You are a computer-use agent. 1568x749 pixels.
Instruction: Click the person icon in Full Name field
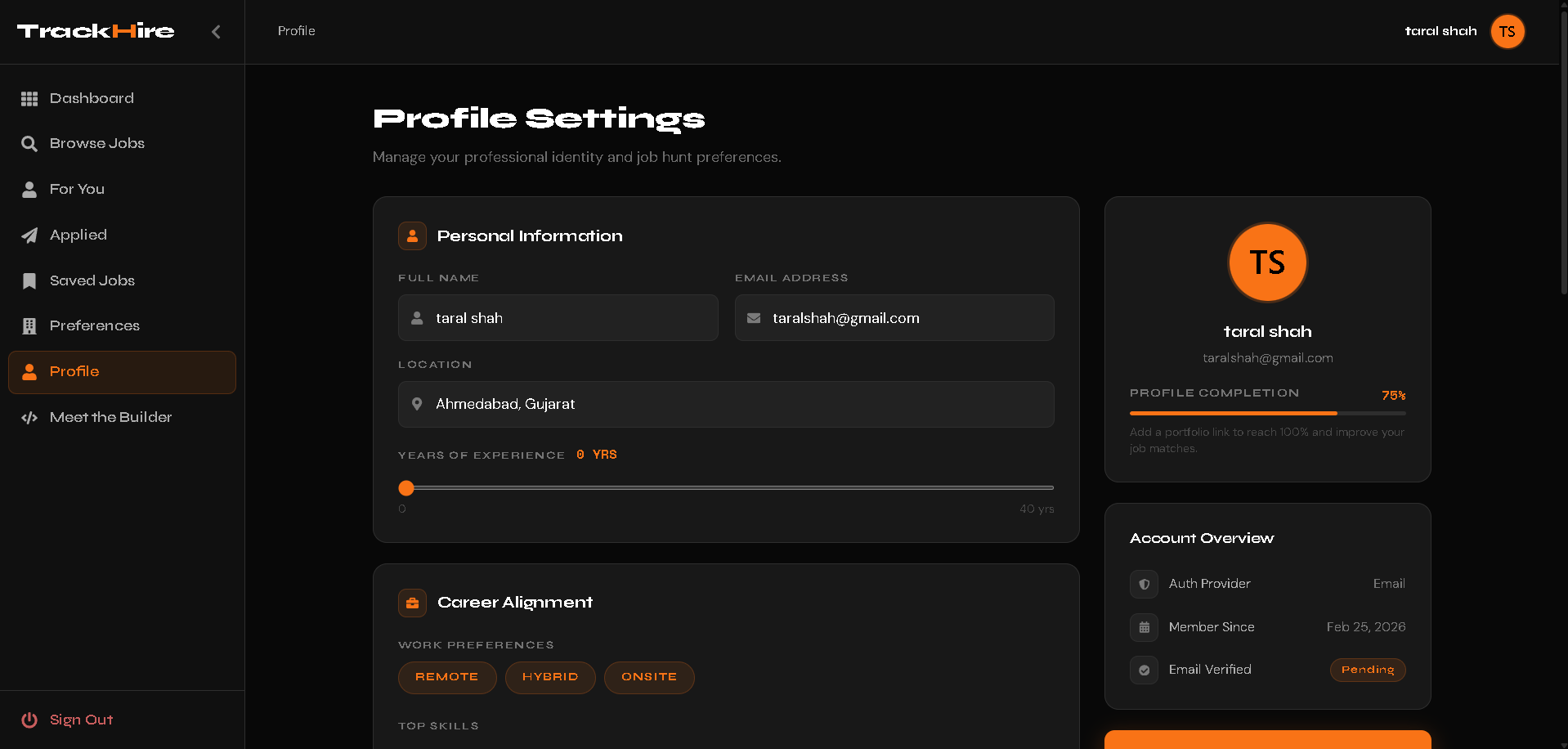pos(417,318)
